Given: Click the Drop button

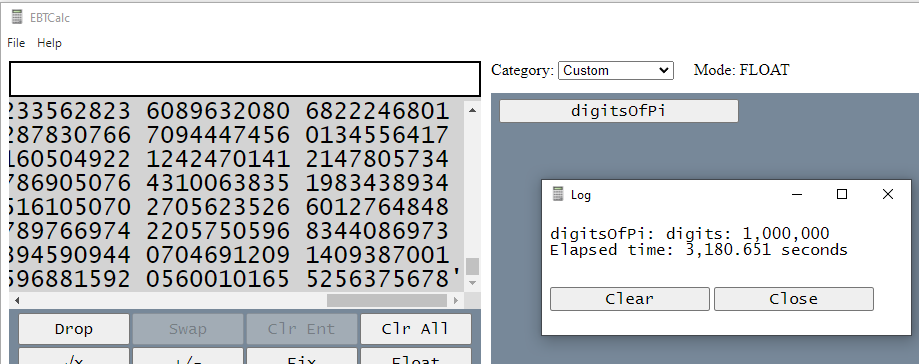Looking at the screenshot, I should point(74,329).
